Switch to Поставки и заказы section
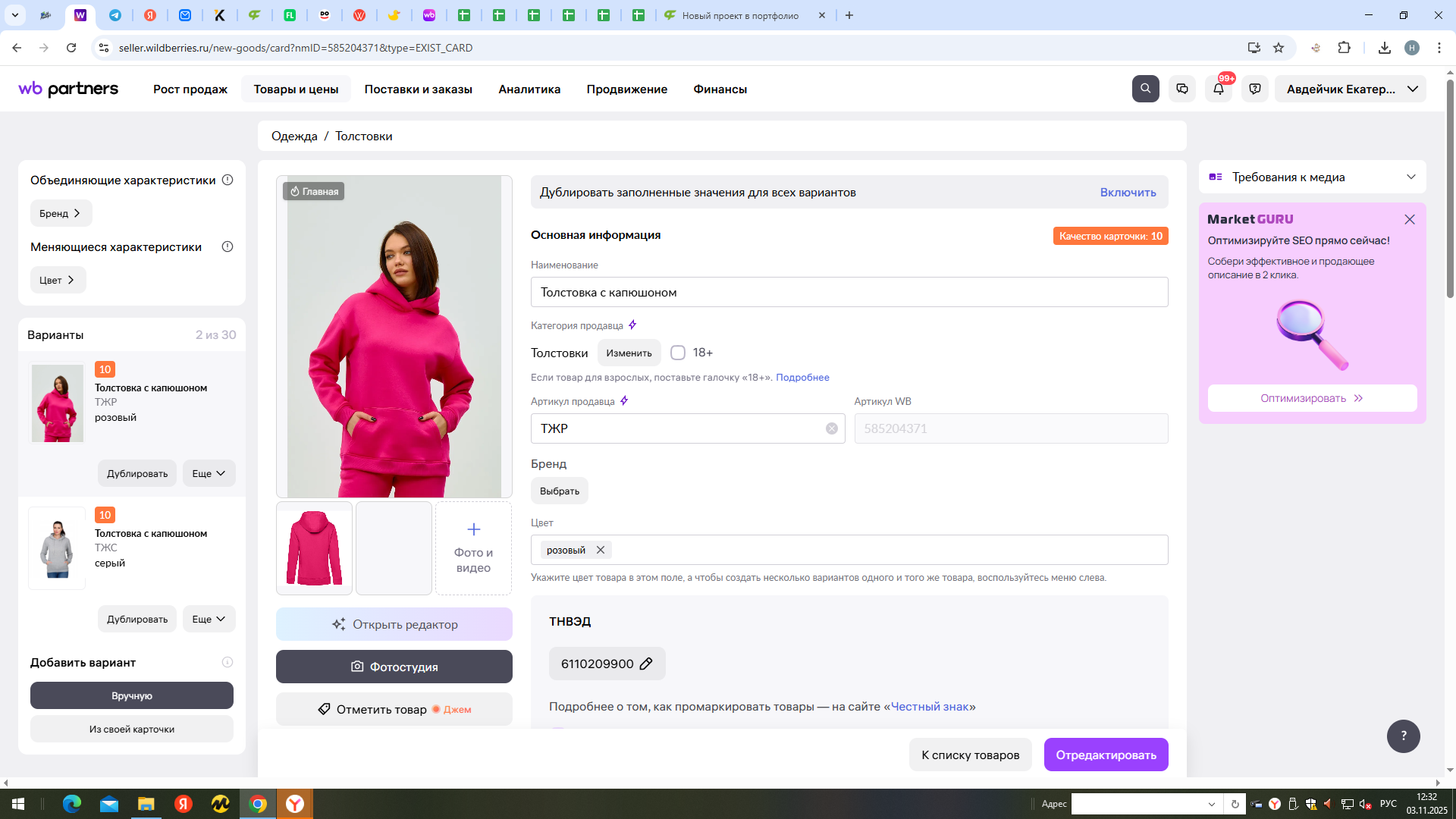The image size is (1456, 819). tap(419, 89)
